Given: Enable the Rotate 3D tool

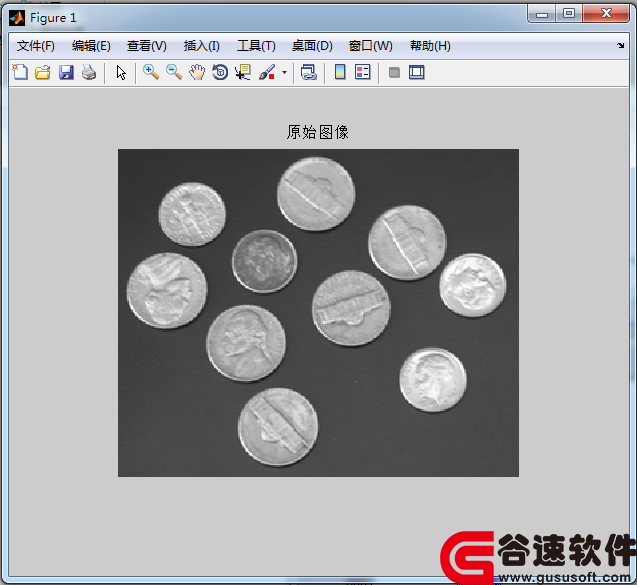Looking at the screenshot, I should coord(220,72).
